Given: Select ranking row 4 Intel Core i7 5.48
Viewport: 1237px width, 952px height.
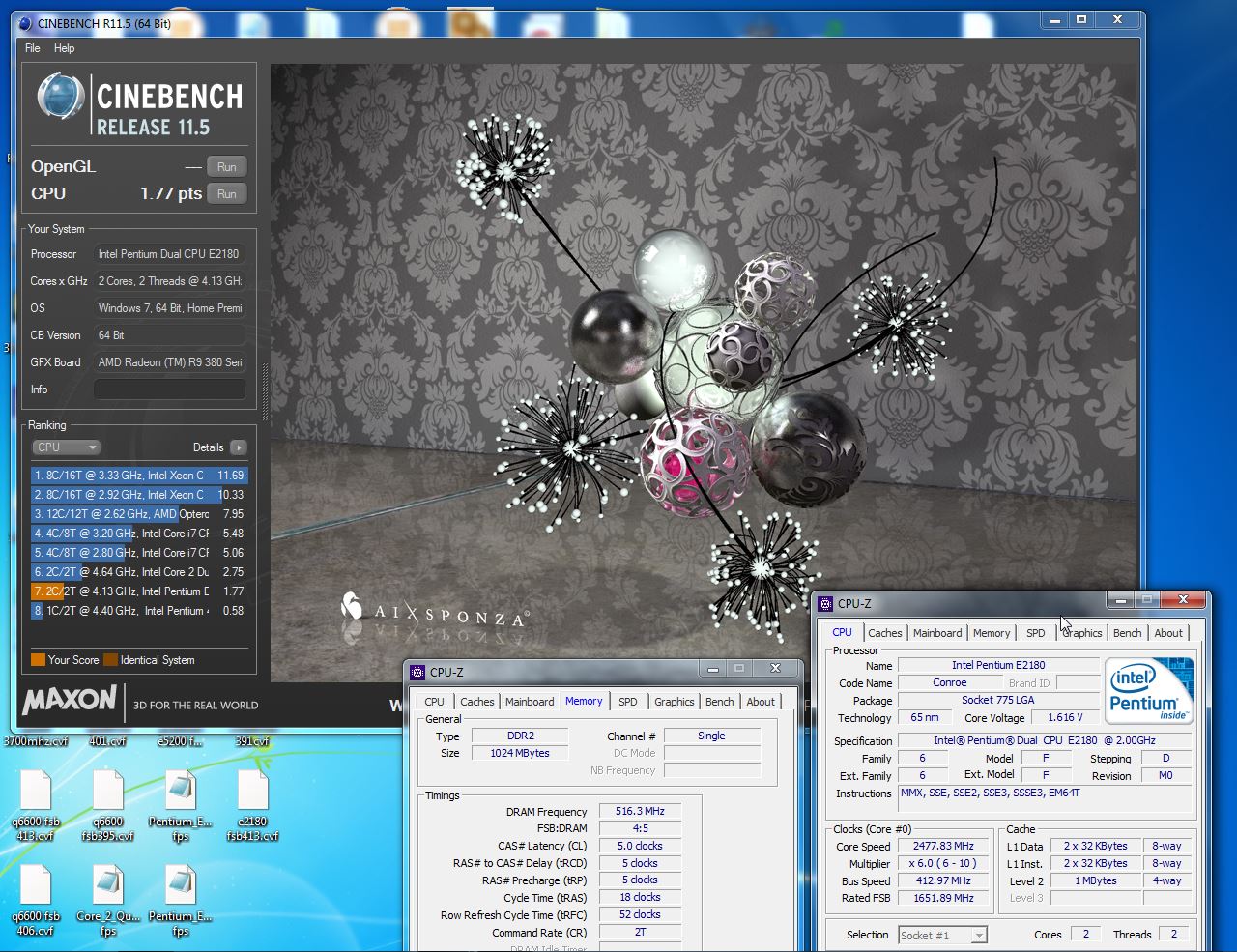Looking at the screenshot, I should click(139, 534).
